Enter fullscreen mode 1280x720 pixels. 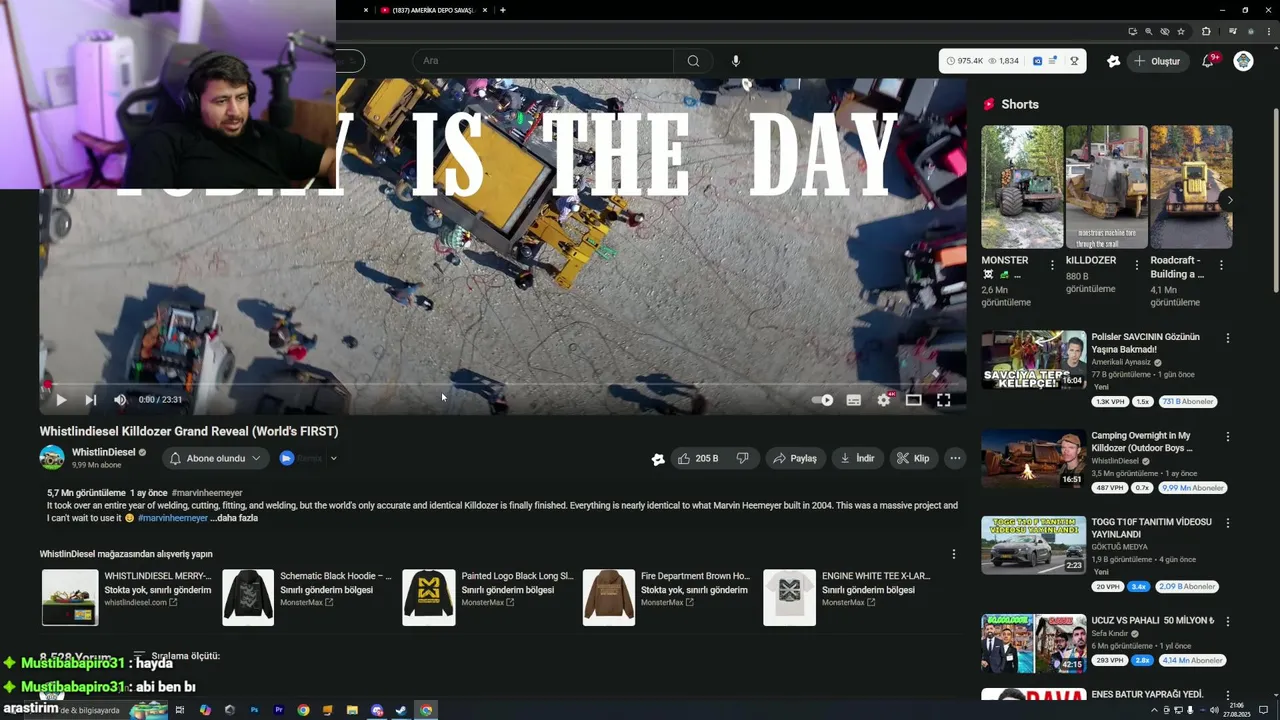pos(943,400)
